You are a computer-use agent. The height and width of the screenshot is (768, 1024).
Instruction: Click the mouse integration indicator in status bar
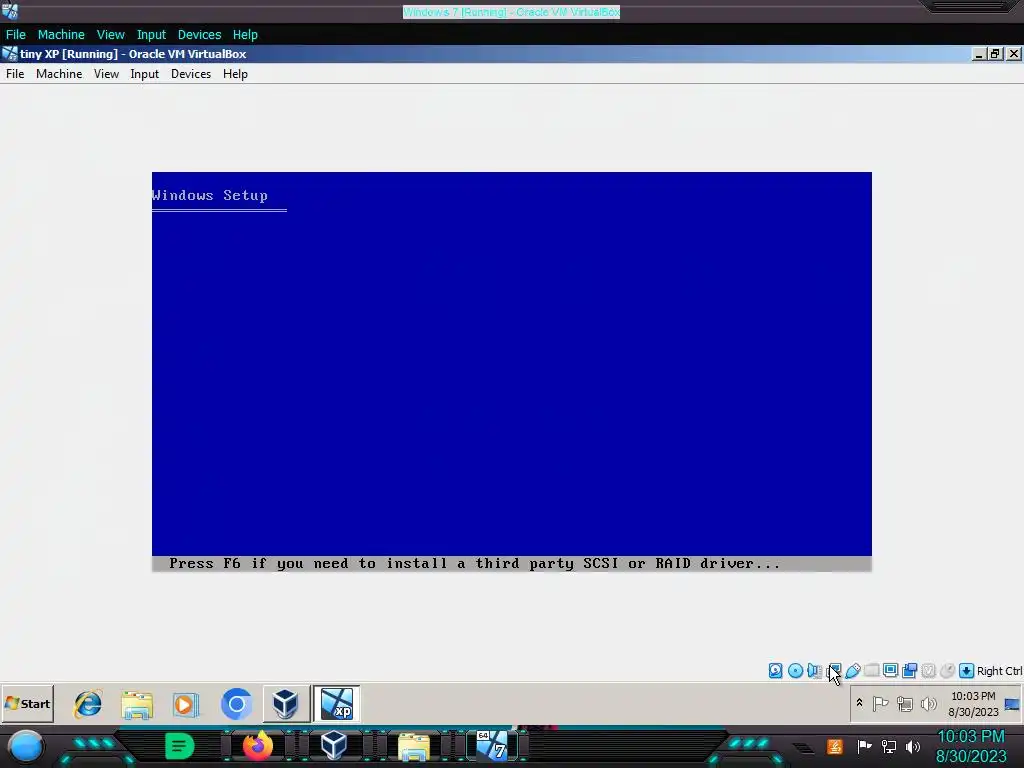pyautogui.click(x=947, y=671)
